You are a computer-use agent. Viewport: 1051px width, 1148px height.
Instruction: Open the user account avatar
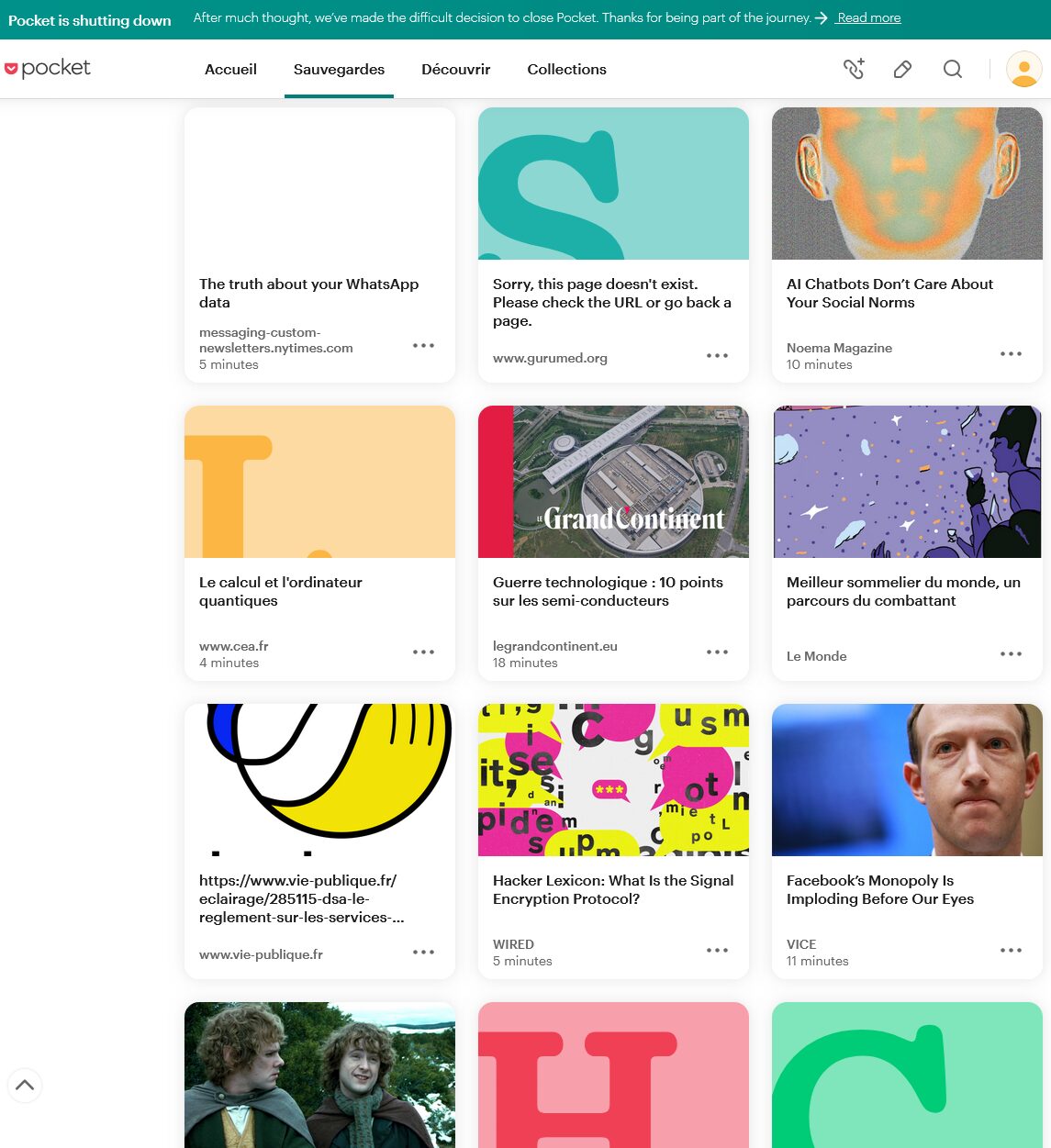coord(1023,69)
